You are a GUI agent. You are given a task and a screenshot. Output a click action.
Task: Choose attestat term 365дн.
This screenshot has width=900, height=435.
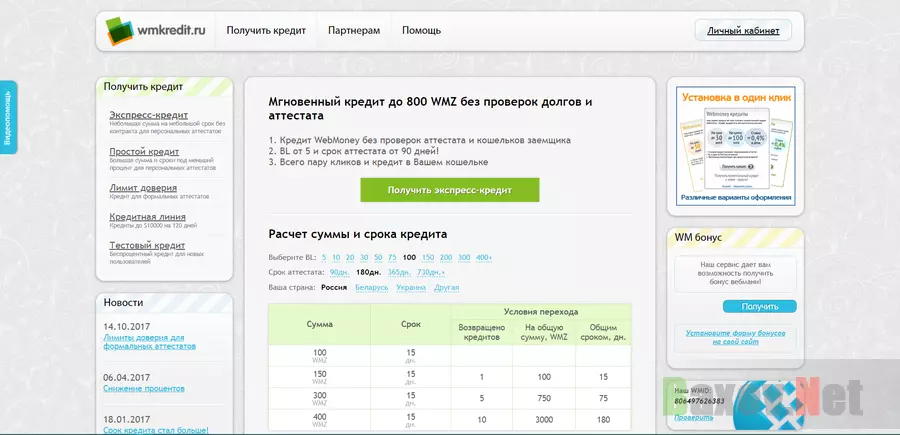click(x=399, y=272)
